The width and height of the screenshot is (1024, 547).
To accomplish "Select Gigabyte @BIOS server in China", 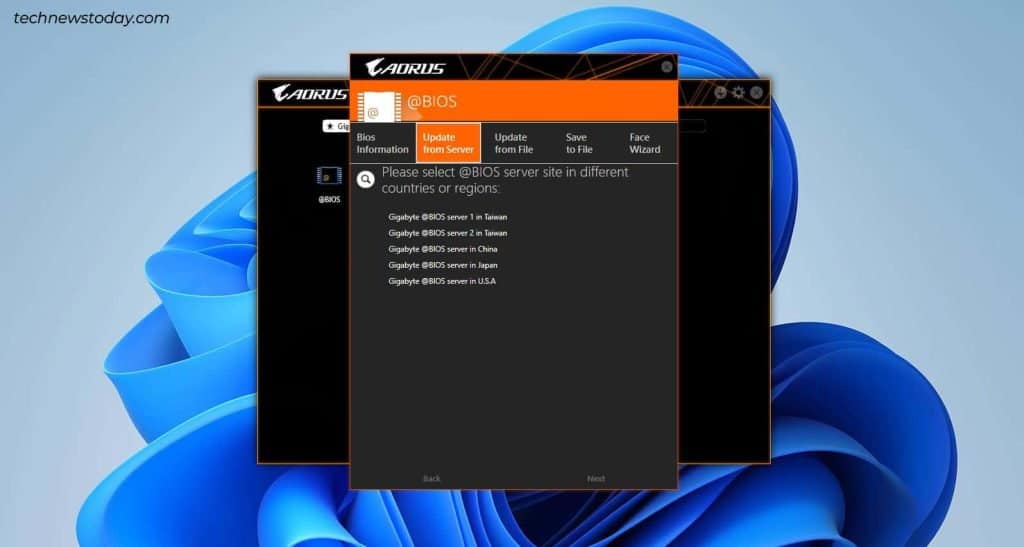I will tap(442, 249).
